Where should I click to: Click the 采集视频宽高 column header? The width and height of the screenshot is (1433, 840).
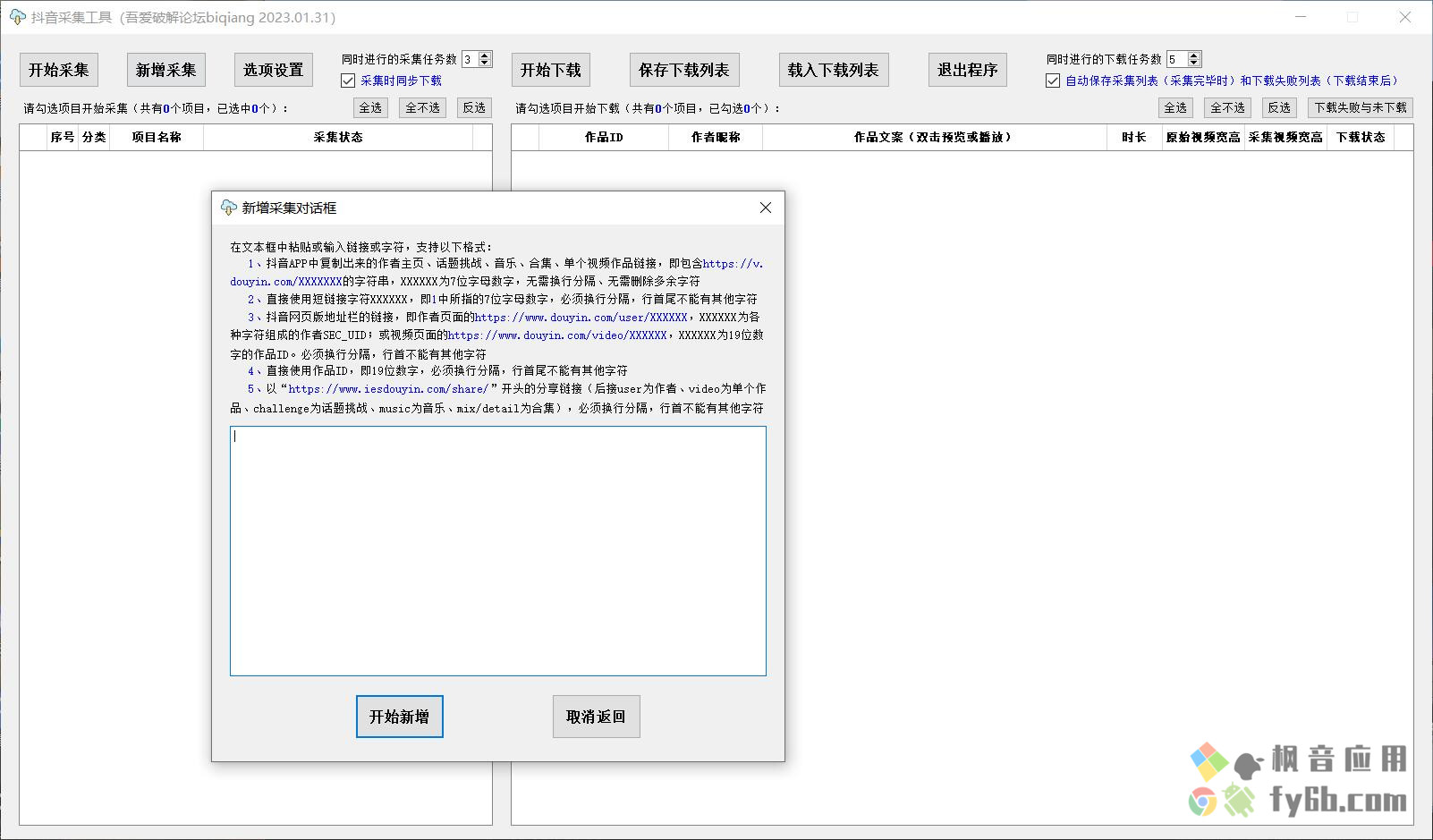[1285, 137]
